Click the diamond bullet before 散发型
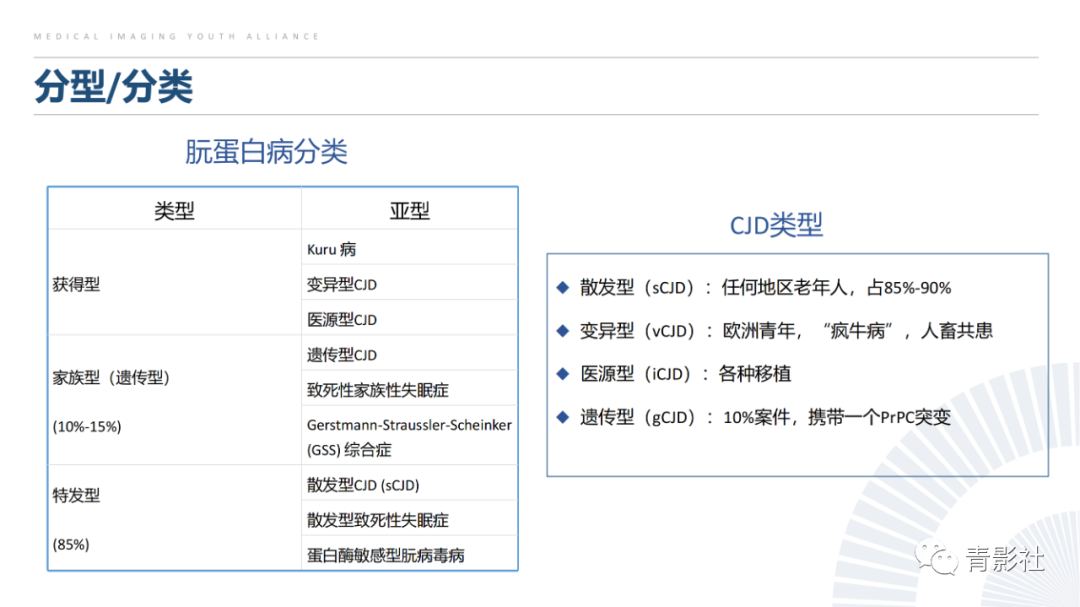Image resolution: width=1080 pixels, height=607 pixels. coord(563,287)
